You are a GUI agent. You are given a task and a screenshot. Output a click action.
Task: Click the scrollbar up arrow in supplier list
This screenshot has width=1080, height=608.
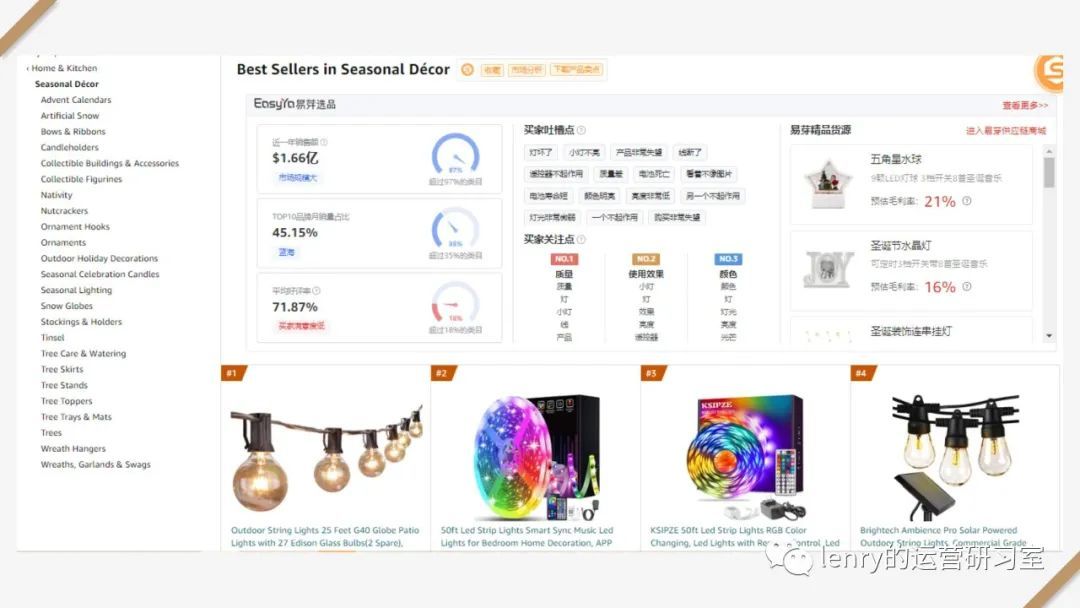point(1049,151)
